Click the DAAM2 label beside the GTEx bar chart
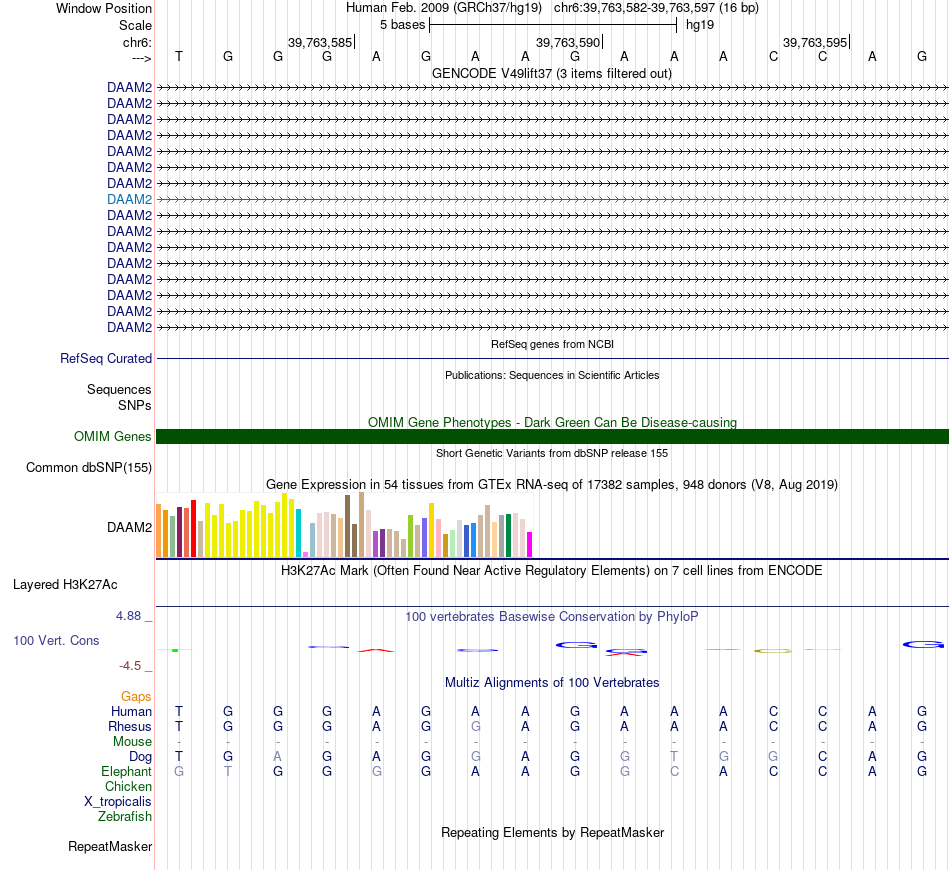This screenshot has height=870, width=950. click(129, 528)
